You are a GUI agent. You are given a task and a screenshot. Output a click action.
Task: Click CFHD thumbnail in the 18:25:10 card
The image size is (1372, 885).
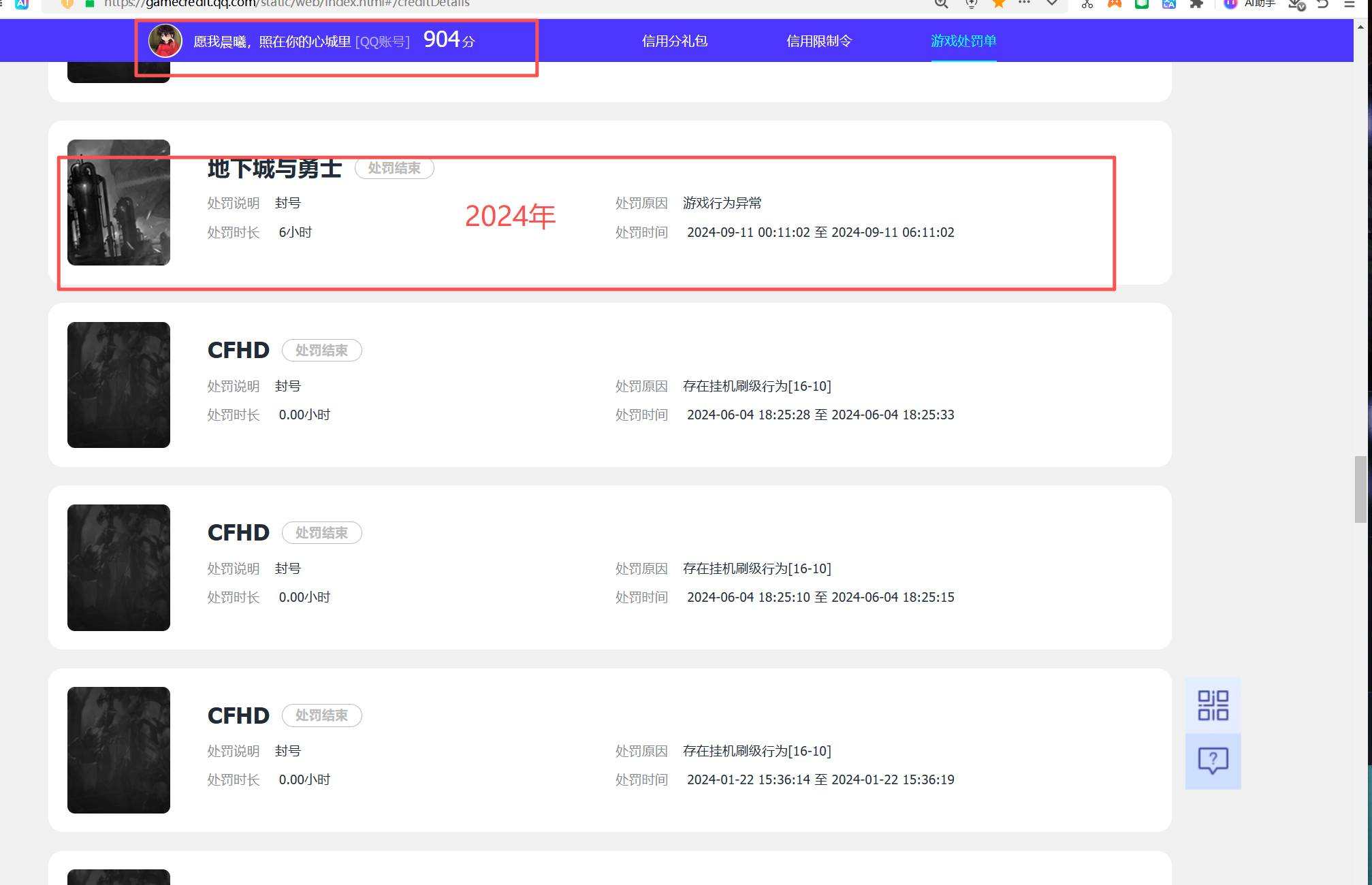pyautogui.click(x=118, y=568)
